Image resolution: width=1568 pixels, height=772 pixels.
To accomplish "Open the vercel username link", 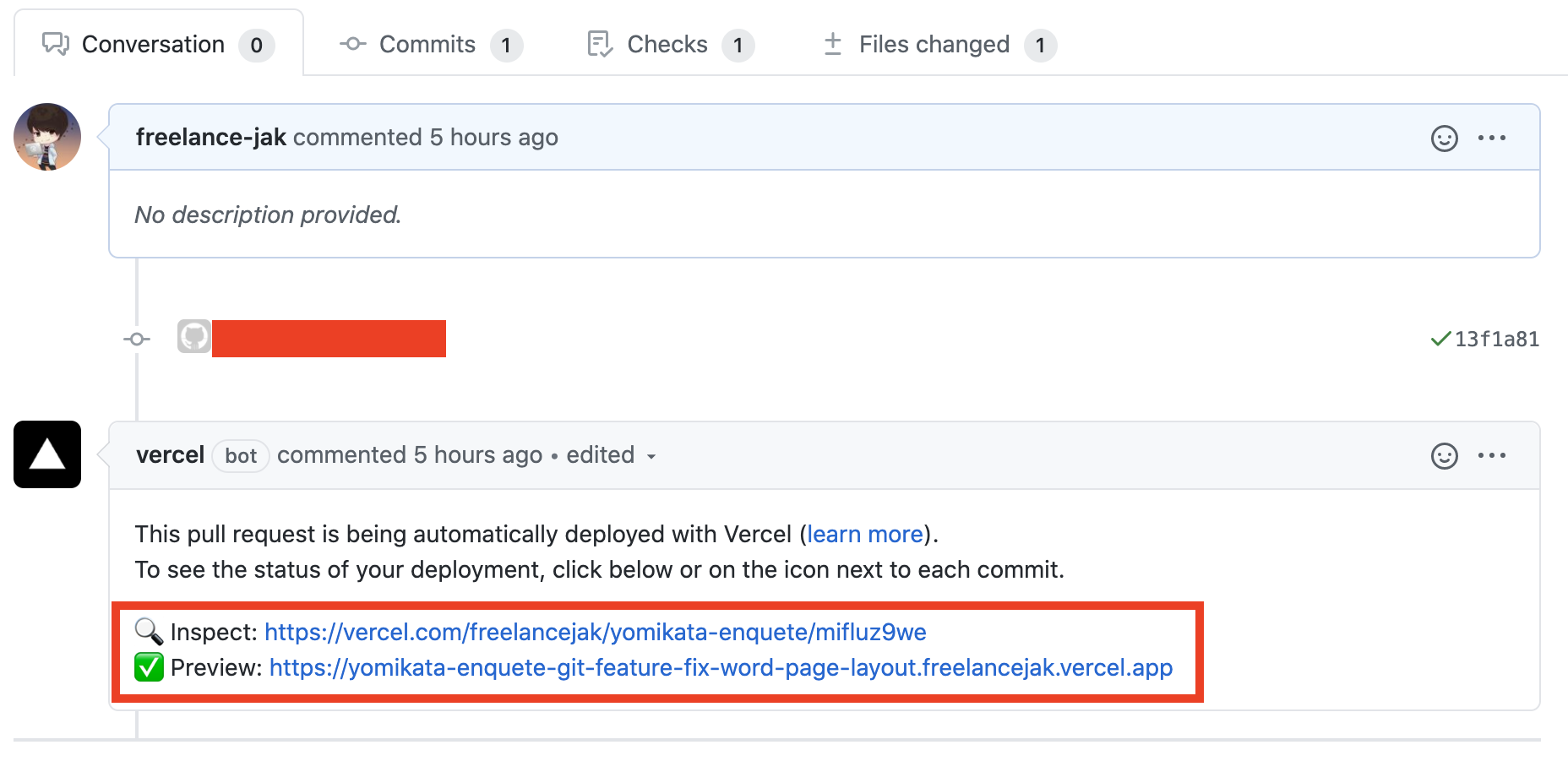I will (170, 454).
